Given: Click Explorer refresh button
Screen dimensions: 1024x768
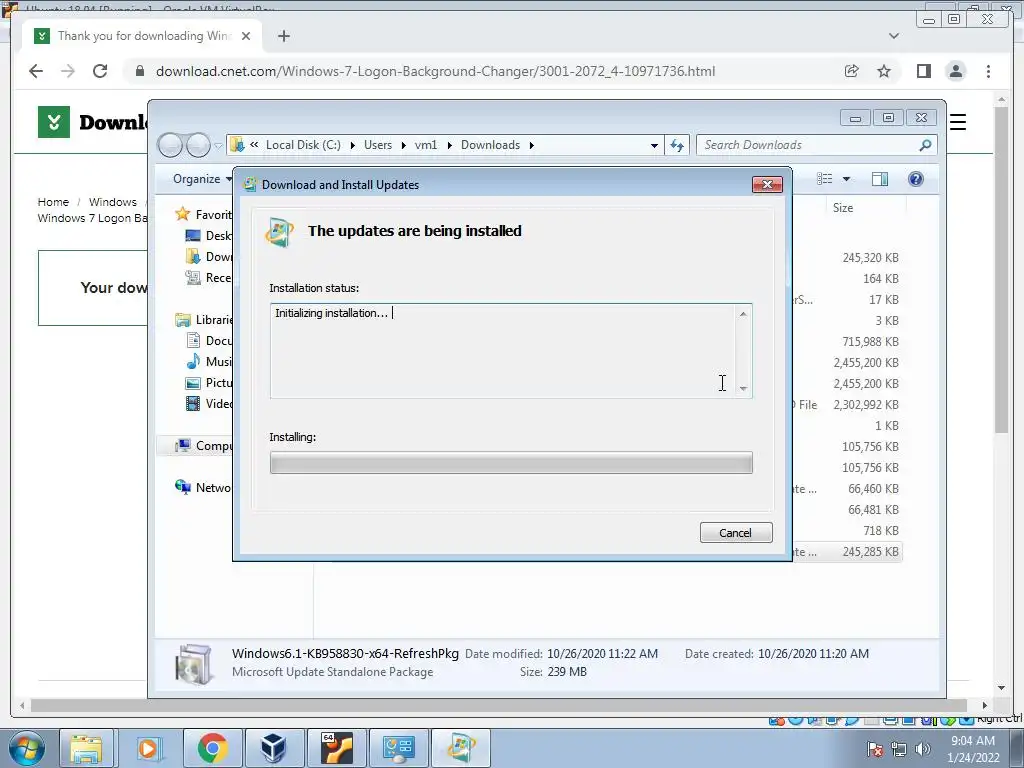Looking at the screenshot, I should point(677,146).
